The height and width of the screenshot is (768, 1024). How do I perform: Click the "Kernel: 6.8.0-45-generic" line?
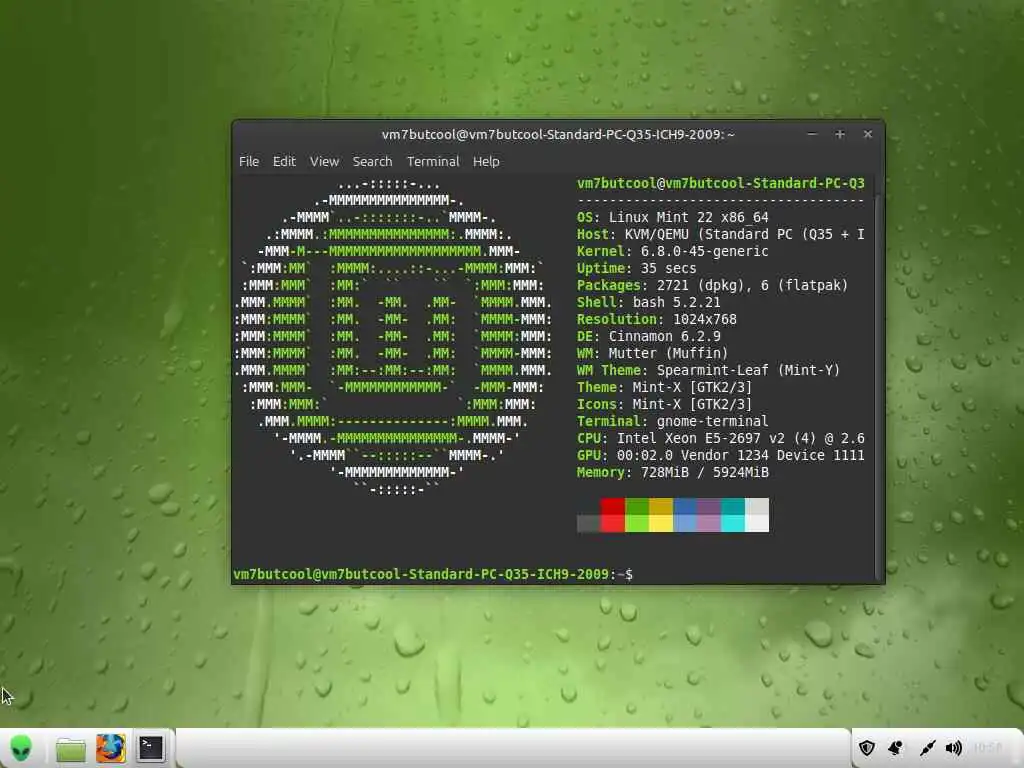pos(673,251)
